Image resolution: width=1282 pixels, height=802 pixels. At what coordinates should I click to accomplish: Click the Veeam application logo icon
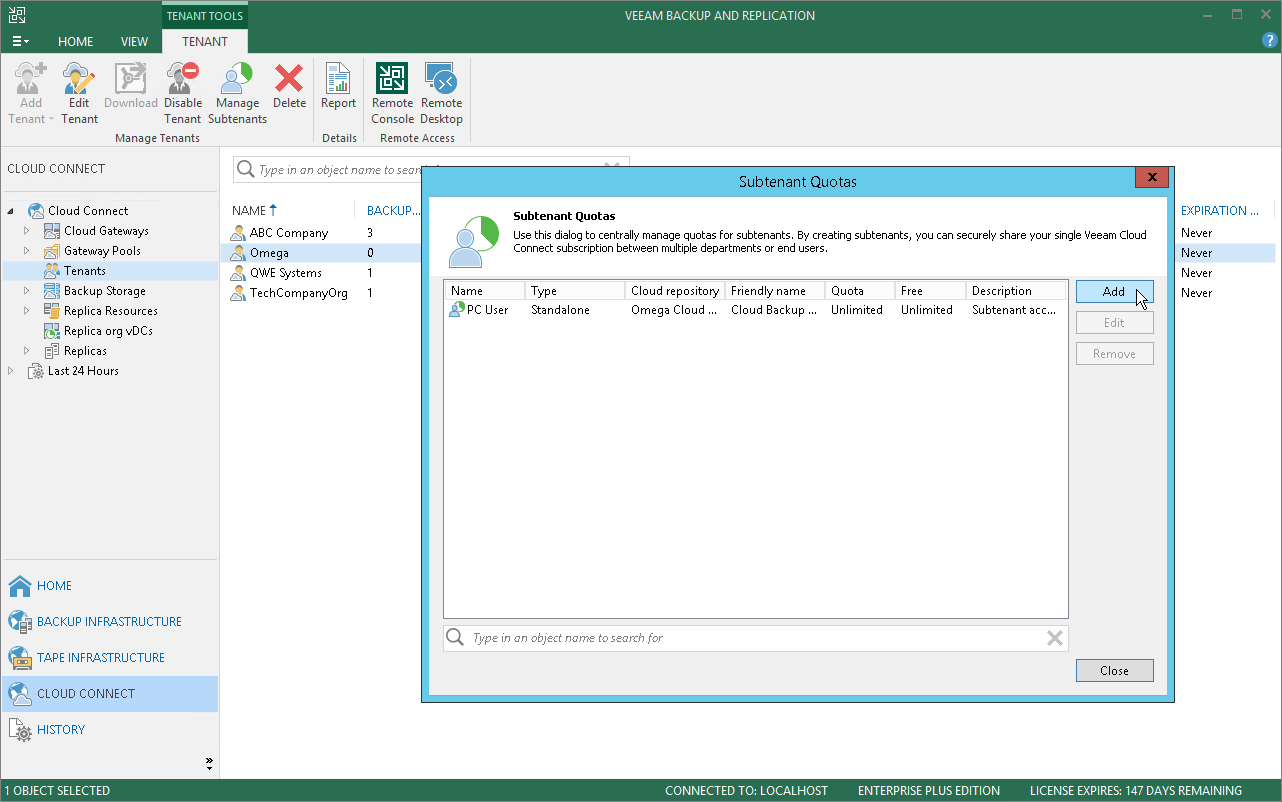point(15,15)
